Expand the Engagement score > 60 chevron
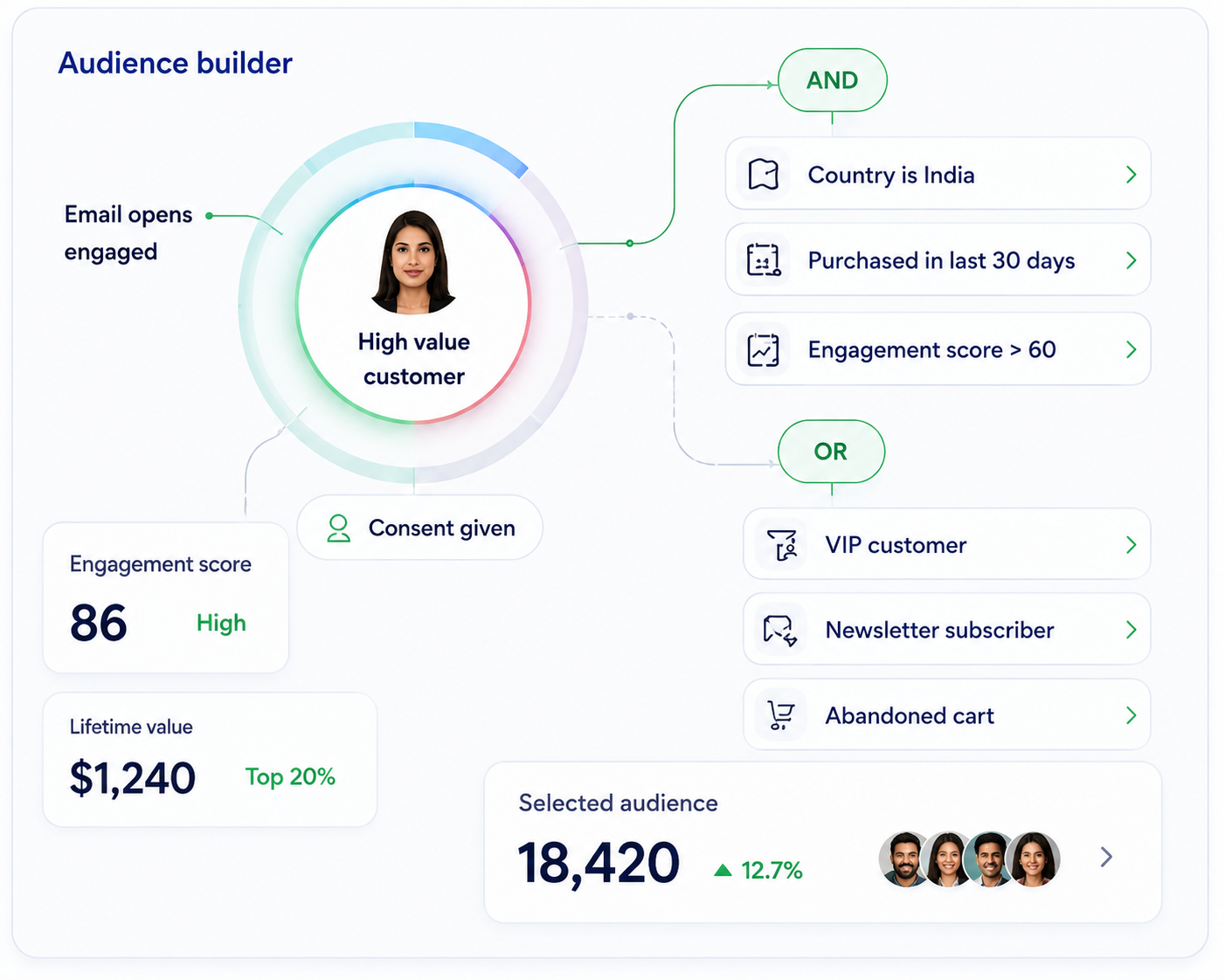 [1131, 349]
